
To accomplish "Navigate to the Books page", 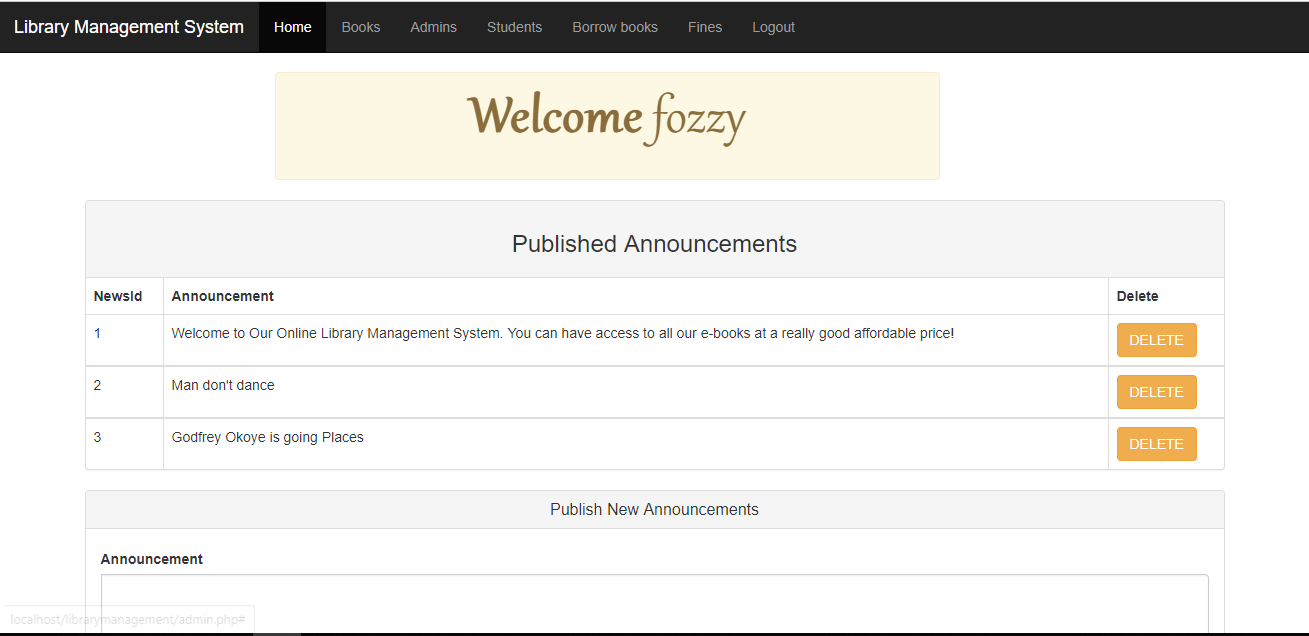I will point(360,27).
